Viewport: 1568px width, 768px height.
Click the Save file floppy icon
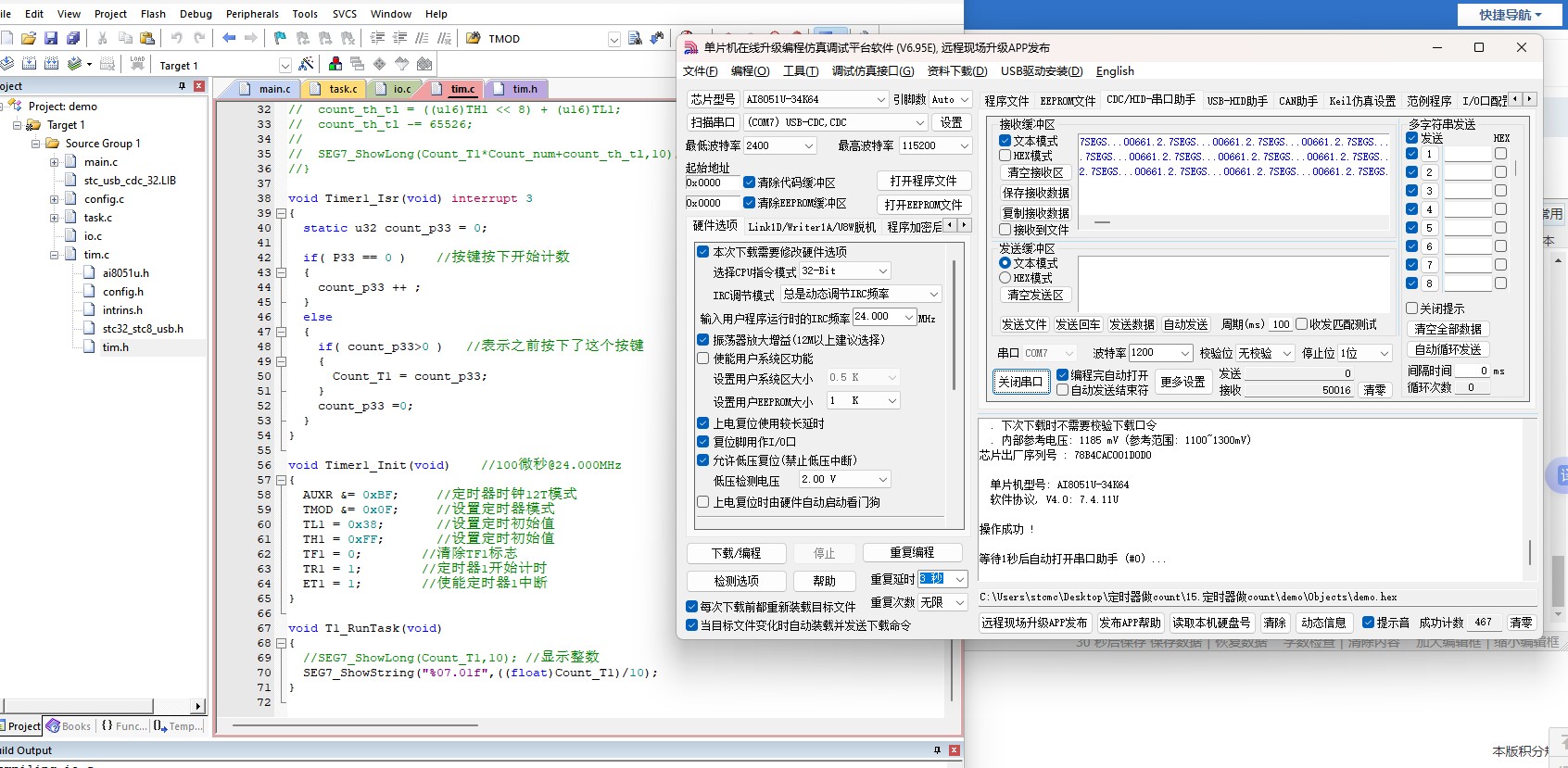pos(51,38)
